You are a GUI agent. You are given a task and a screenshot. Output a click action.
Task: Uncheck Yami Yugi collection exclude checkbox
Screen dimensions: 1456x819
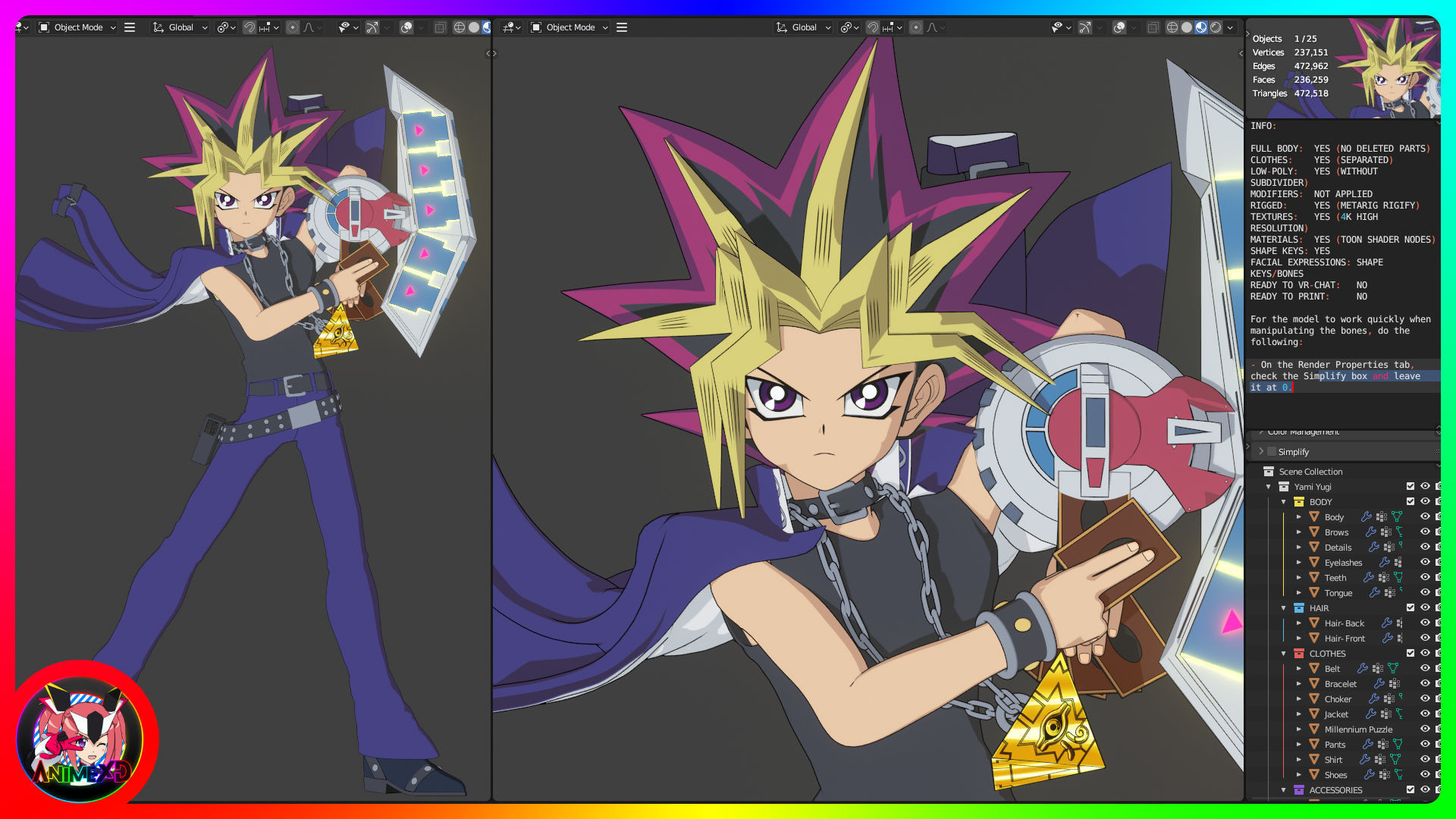1410,486
